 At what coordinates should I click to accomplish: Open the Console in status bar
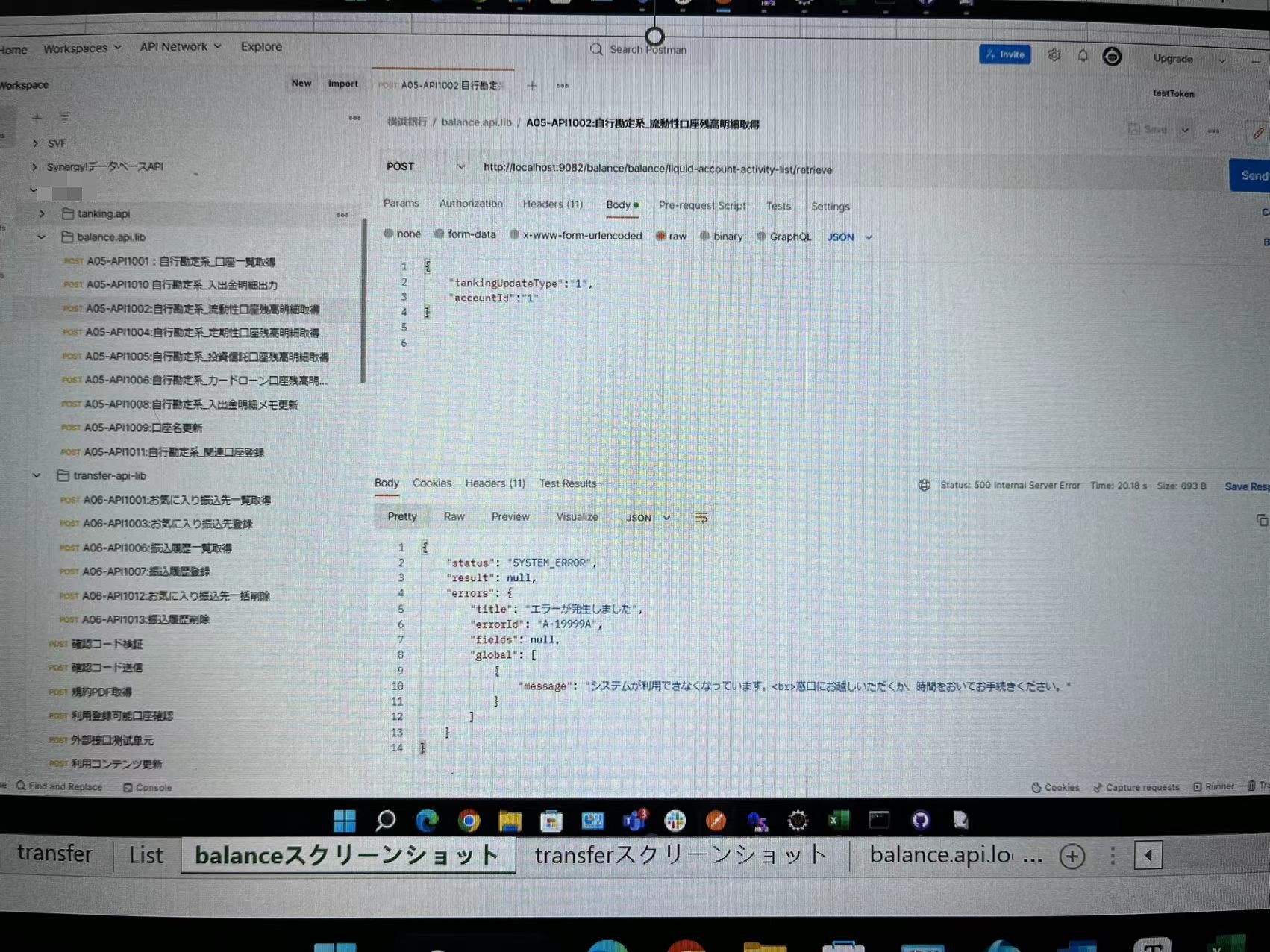(x=147, y=787)
